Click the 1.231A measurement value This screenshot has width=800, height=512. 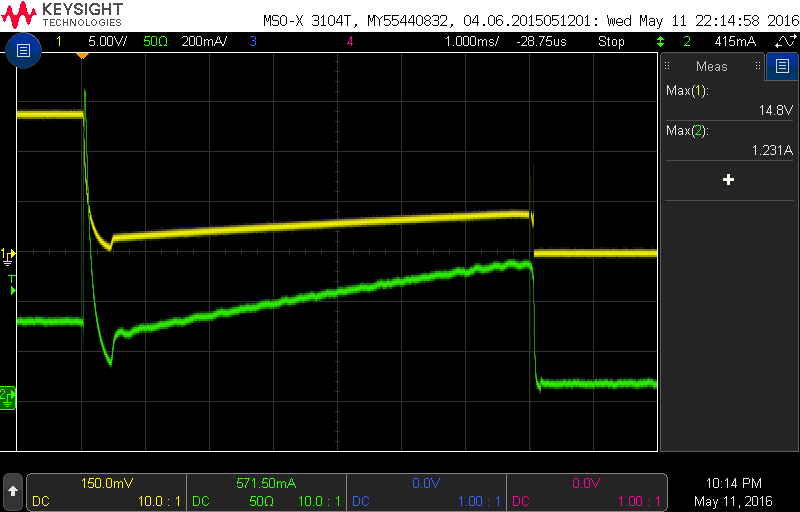tap(772, 150)
